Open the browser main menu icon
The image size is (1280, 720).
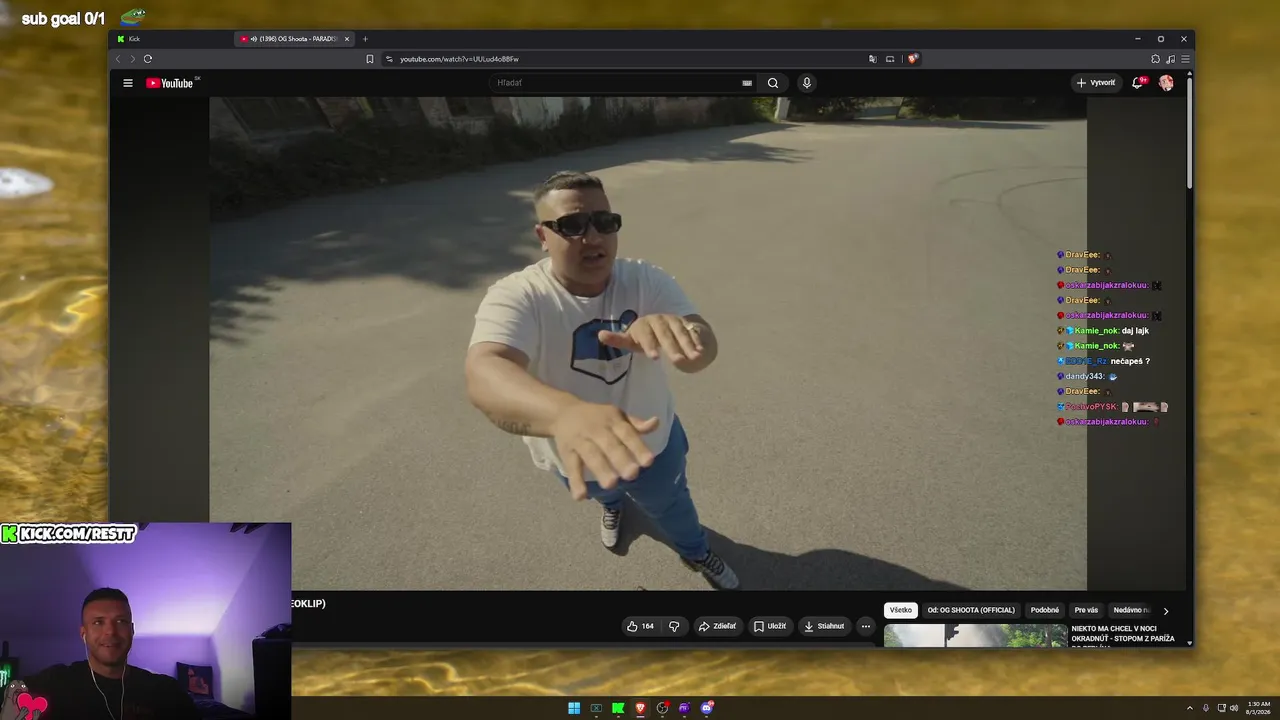point(1186,59)
